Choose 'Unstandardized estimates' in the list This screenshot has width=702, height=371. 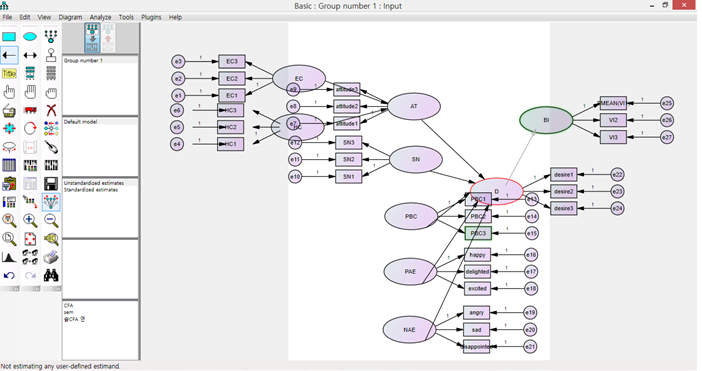pos(100,183)
